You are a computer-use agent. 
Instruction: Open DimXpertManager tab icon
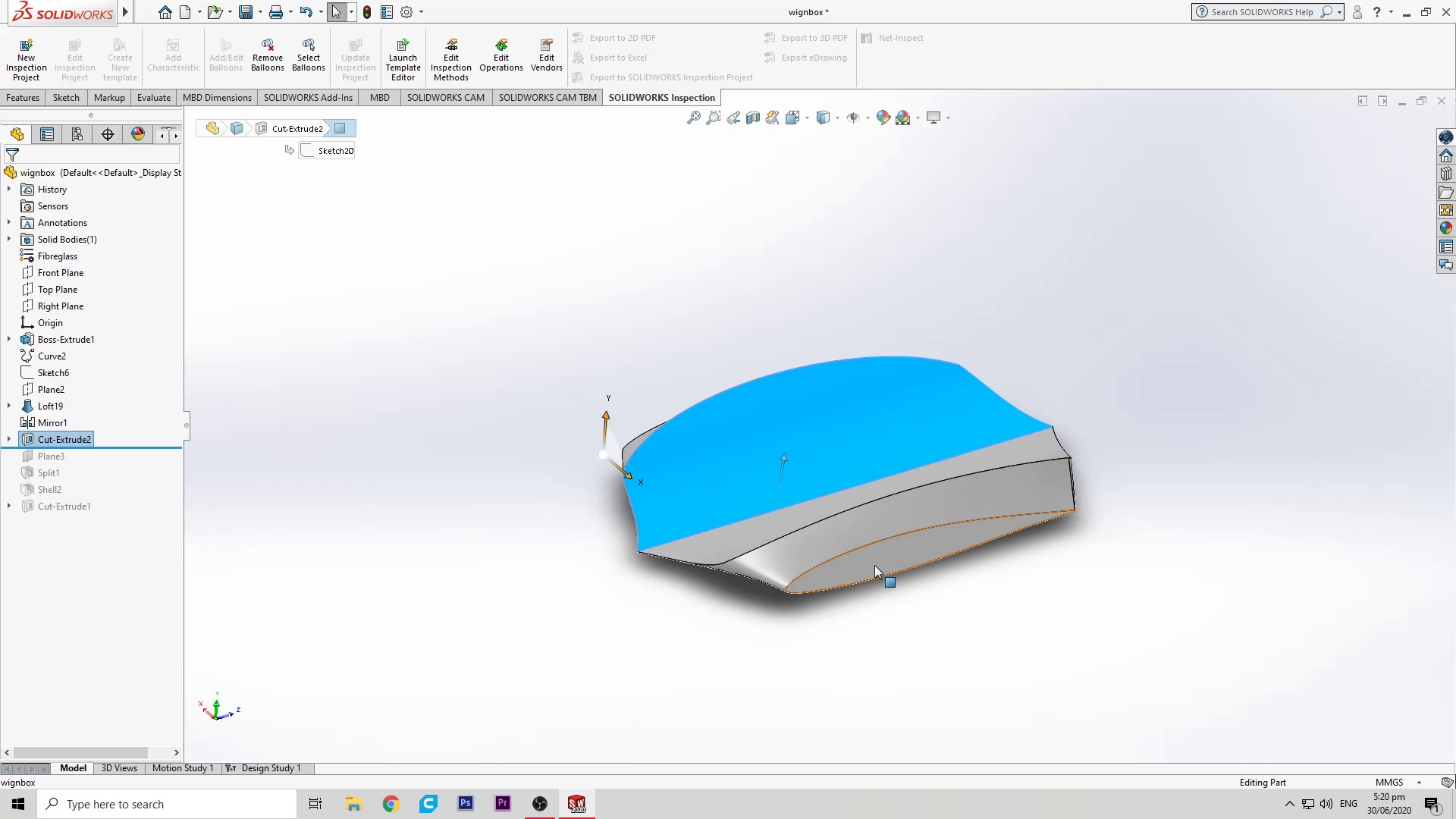pyautogui.click(x=108, y=134)
